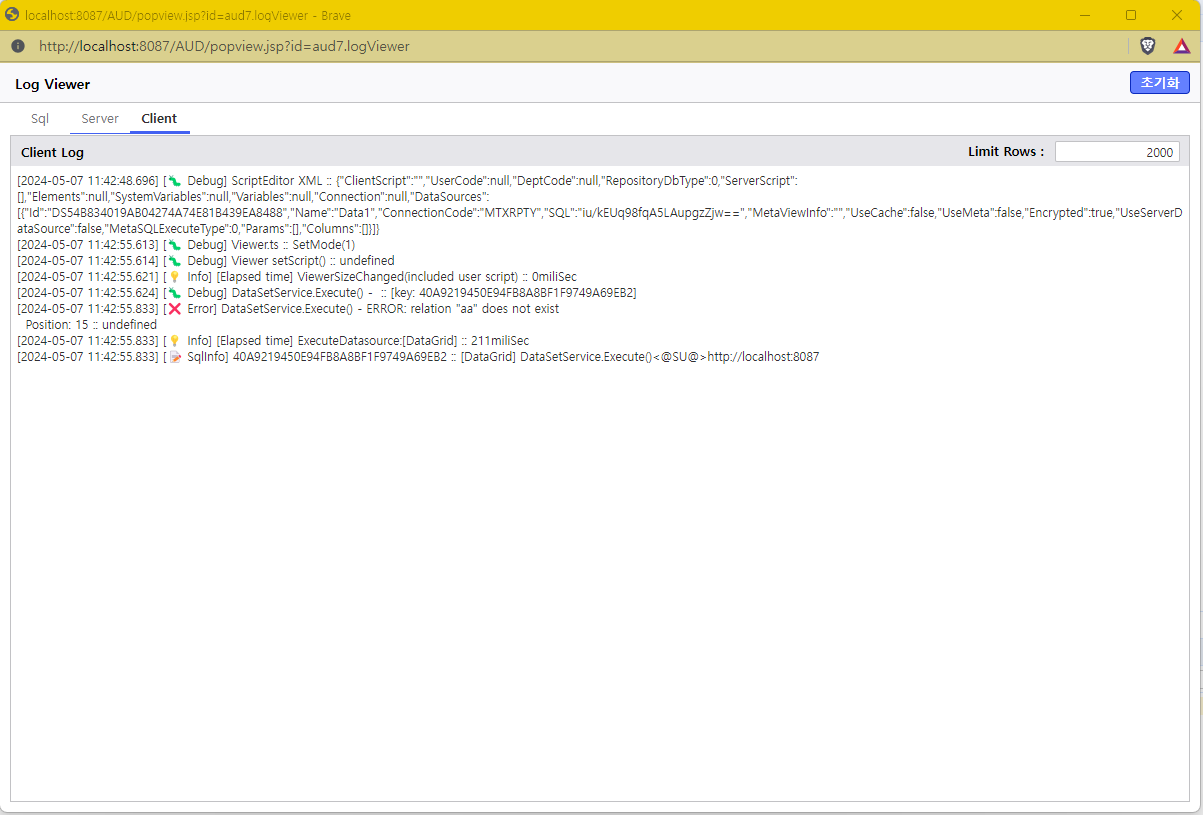Click the Limit Rows input field
1203x815 pixels.
[1116, 152]
